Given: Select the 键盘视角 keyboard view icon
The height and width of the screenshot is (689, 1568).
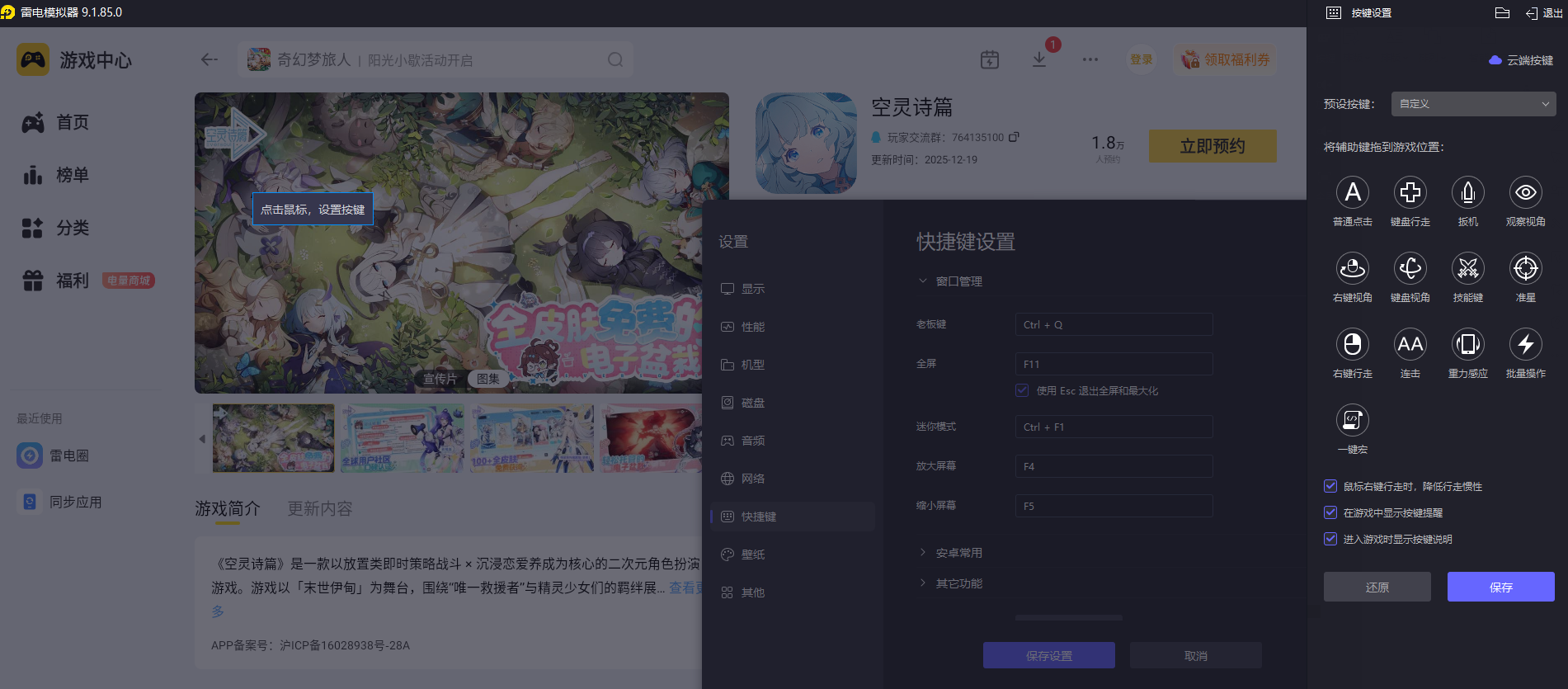Looking at the screenshot, I should pyautogui.click(x=1410, y=268).
